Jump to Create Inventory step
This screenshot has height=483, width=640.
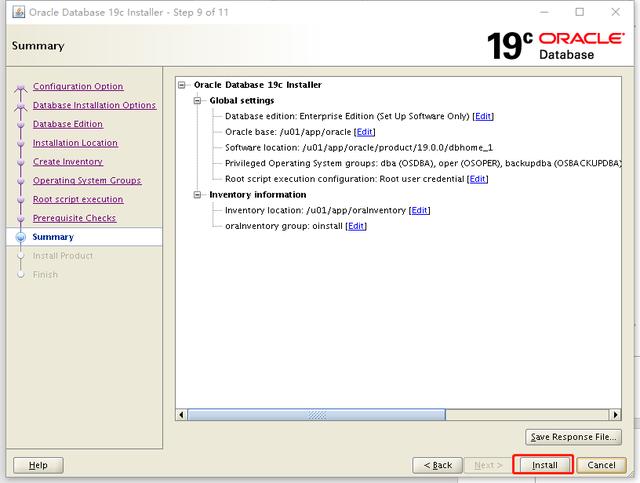click(x=68, y=162)
